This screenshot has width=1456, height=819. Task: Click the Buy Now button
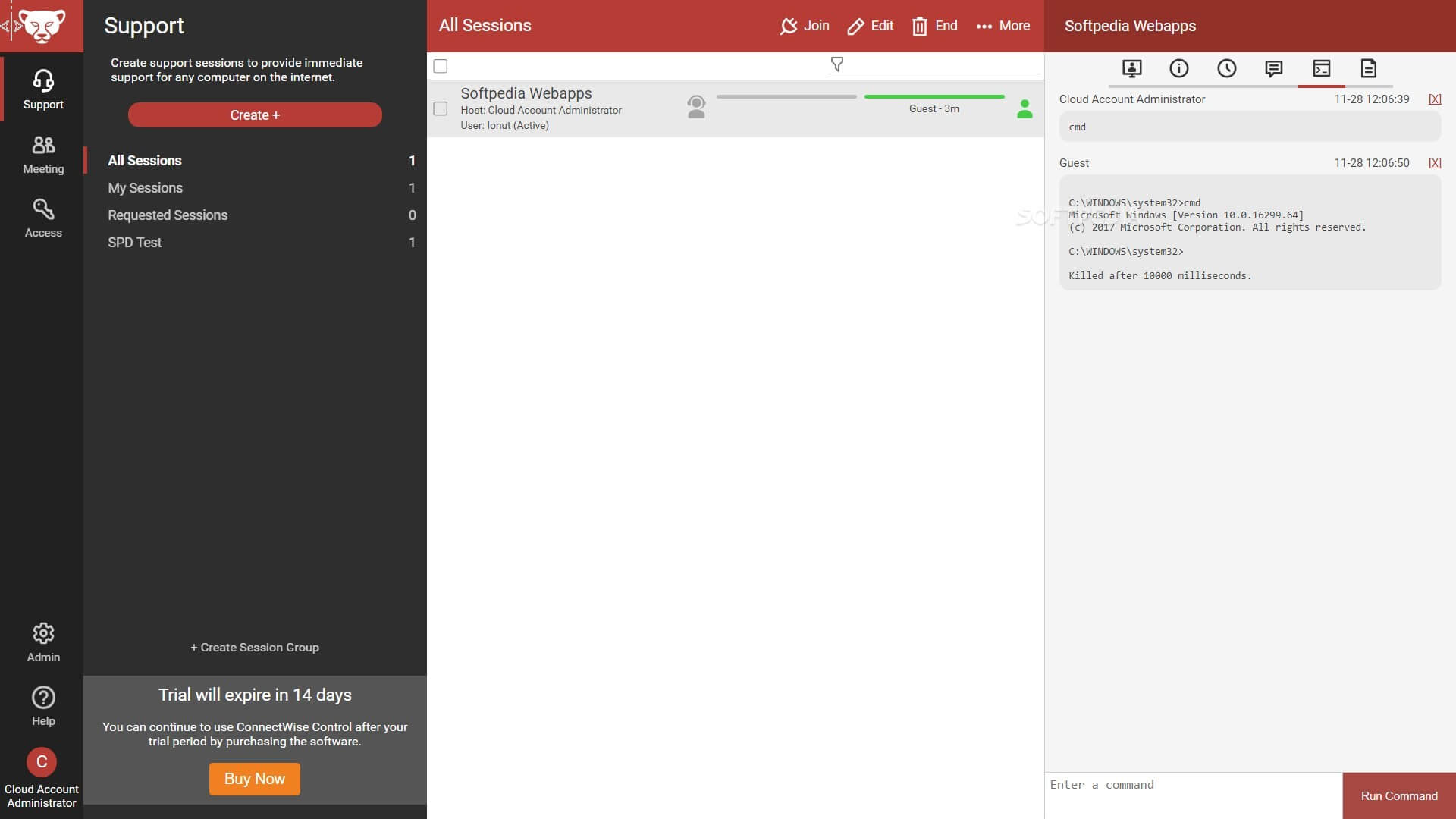pyautogui.click(x=254, y=779)
